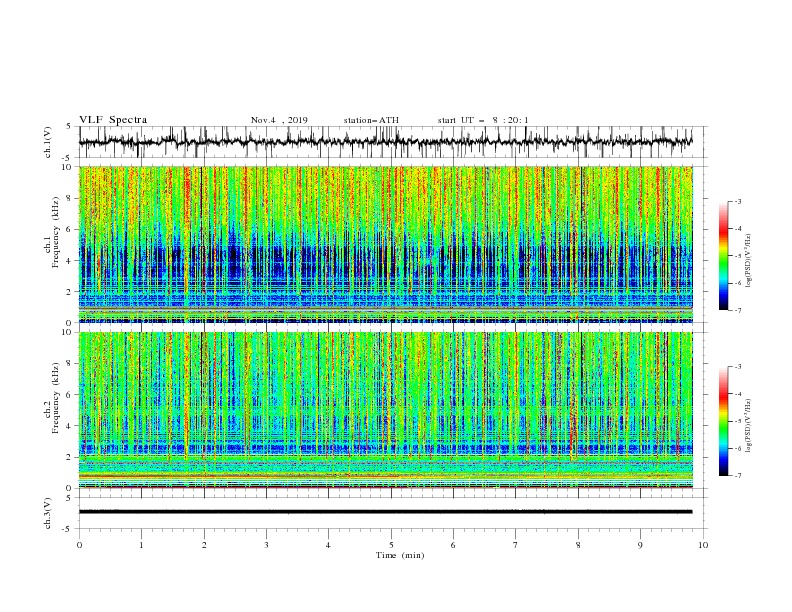Click the "1" minute tick on time axis
This screenshot has width=792, height=612.
pyautogui.click(x=141, y=545)
